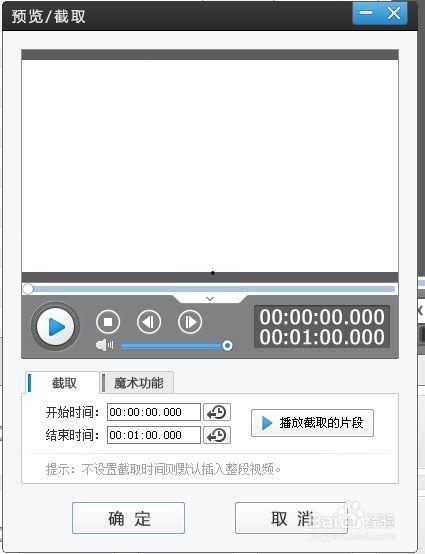Click the 结束时间 input field
This screenshot has height=554, width=425.
[154, 435]
